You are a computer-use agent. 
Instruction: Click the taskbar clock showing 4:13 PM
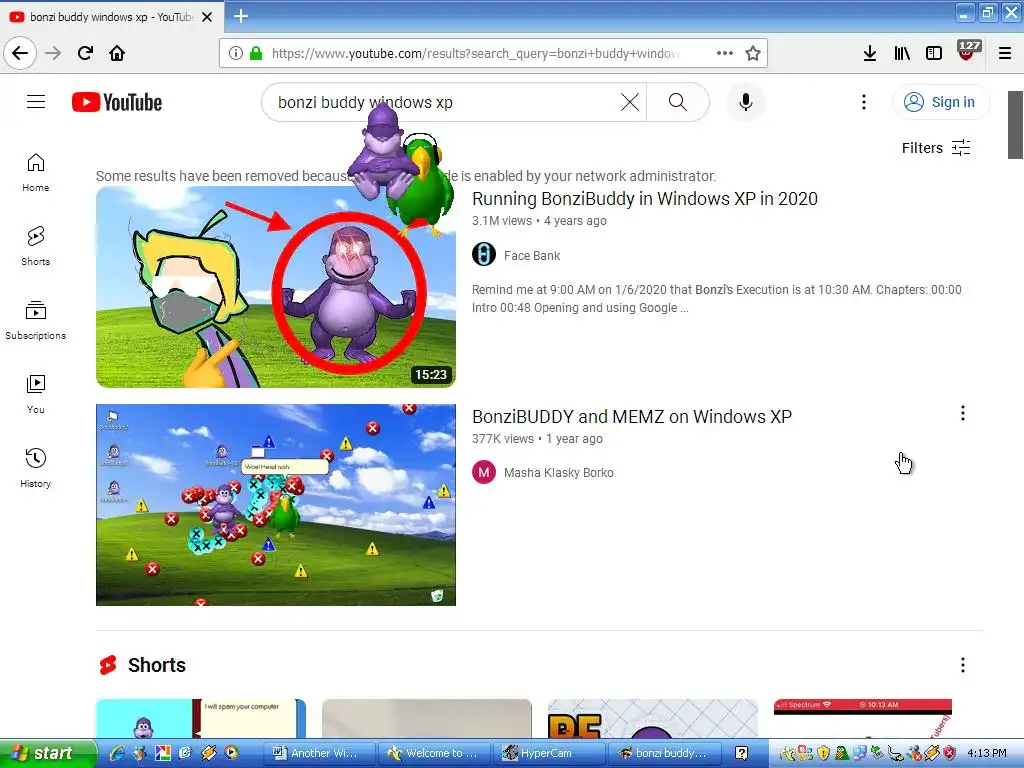click(987, 753)
